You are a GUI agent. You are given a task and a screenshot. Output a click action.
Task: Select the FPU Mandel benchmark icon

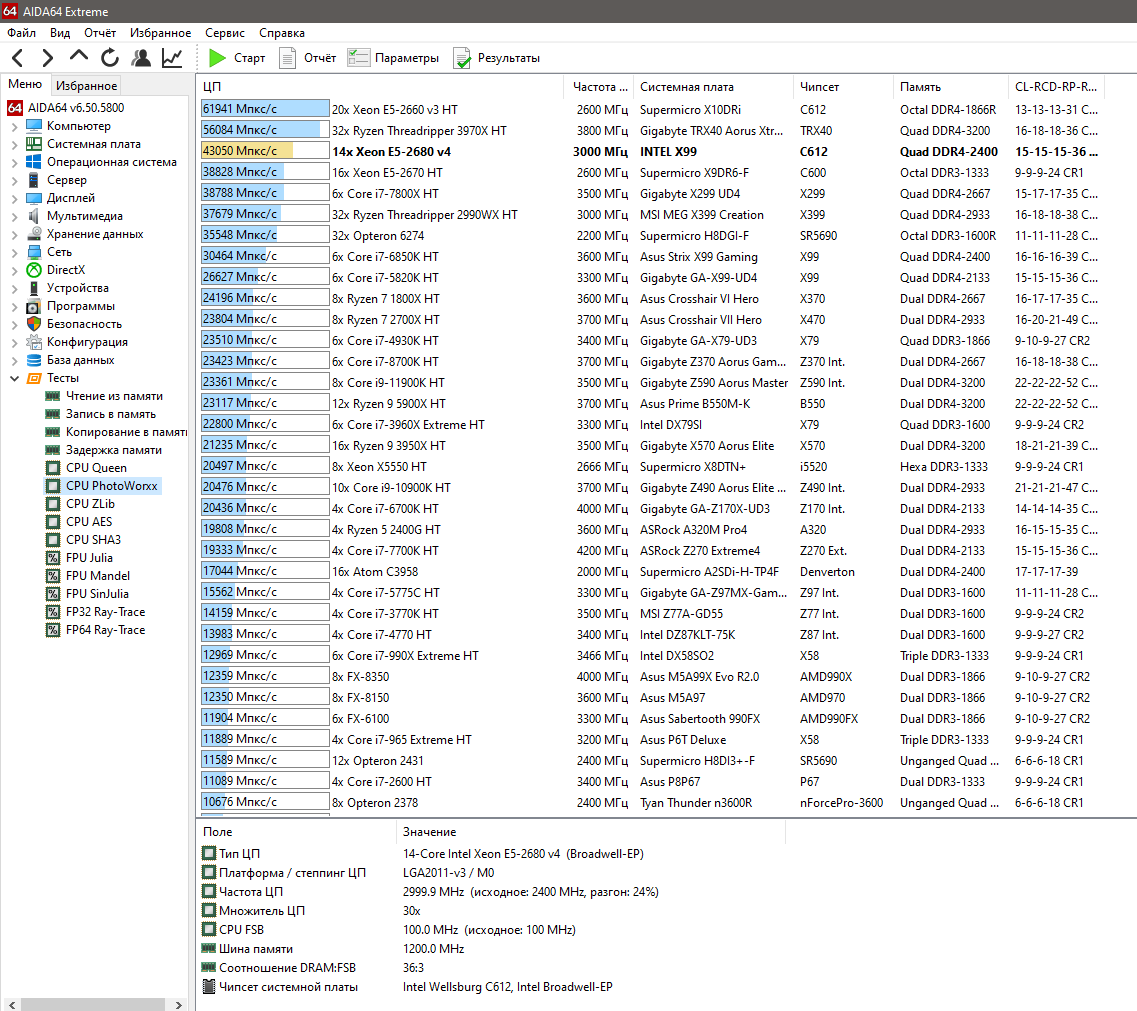point(53,576)
